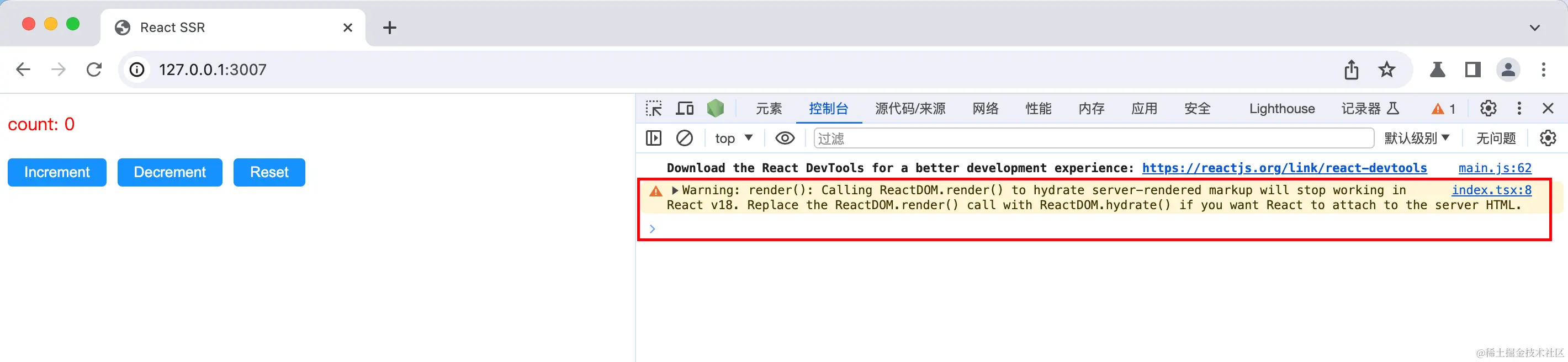Open the main.js:62 source link
The height and width of the screenshot is (362, 1568).
click(1495, 168)
